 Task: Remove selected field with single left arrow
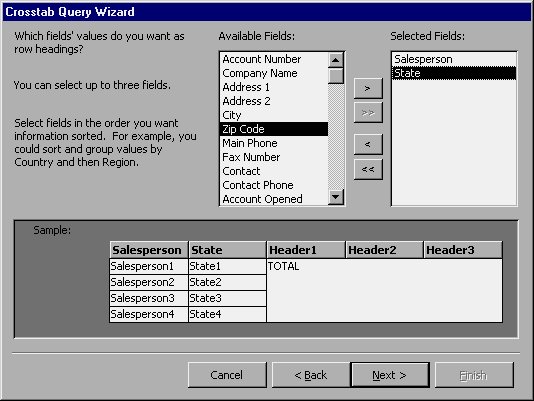(x=368, y=144)
